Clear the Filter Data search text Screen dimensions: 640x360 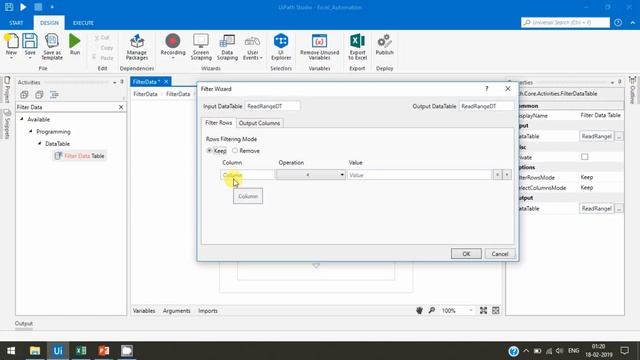121,107
